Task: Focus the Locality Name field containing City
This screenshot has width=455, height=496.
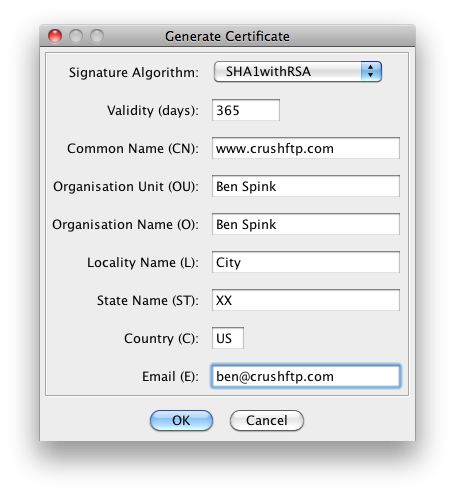Action: 306,262
